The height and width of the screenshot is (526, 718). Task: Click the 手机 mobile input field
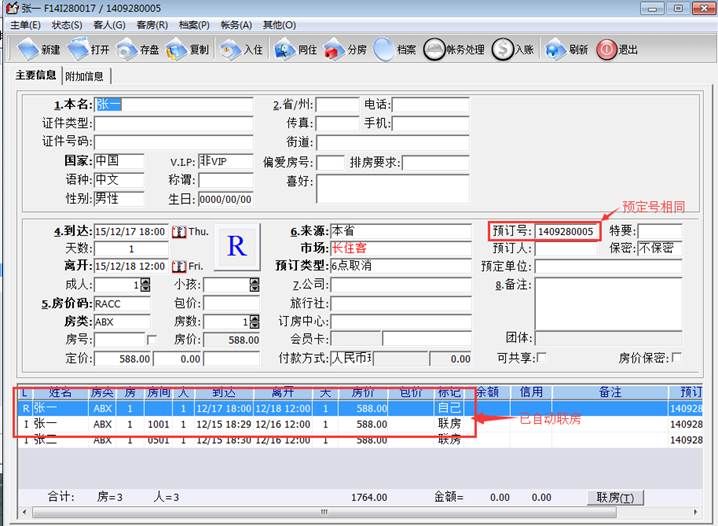pyautogui.click(x=431, y=123)
